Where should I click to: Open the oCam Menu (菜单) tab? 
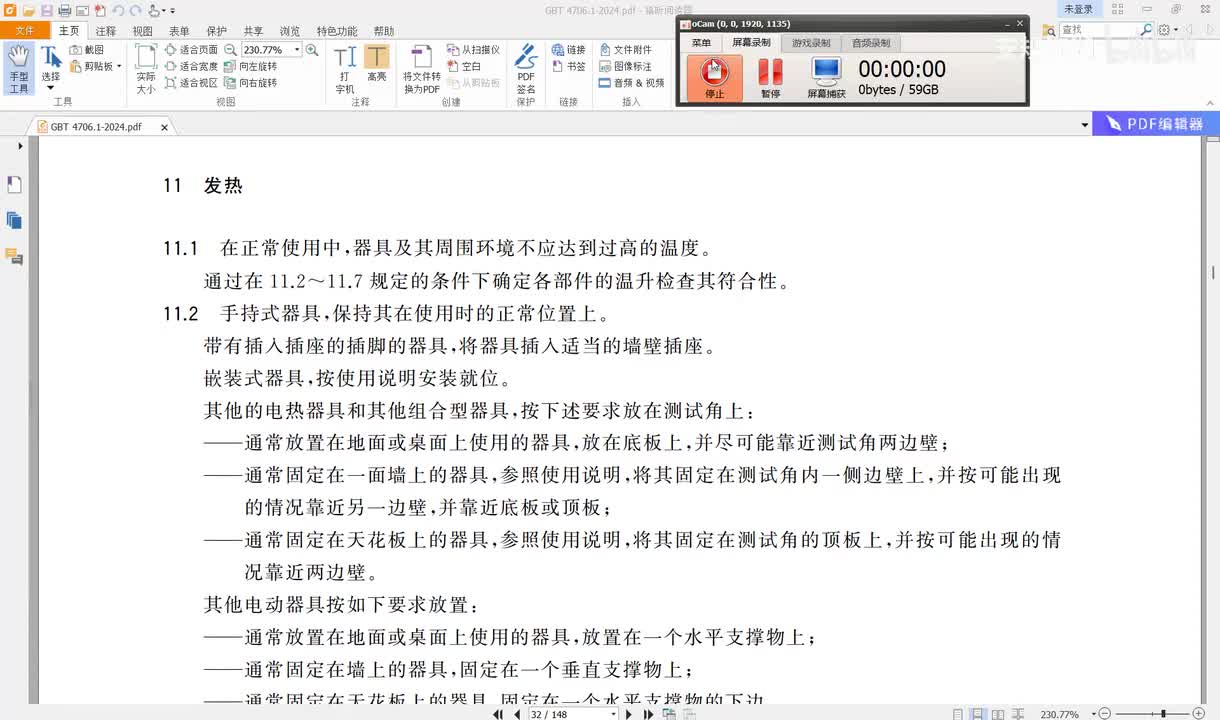point(702,43)
